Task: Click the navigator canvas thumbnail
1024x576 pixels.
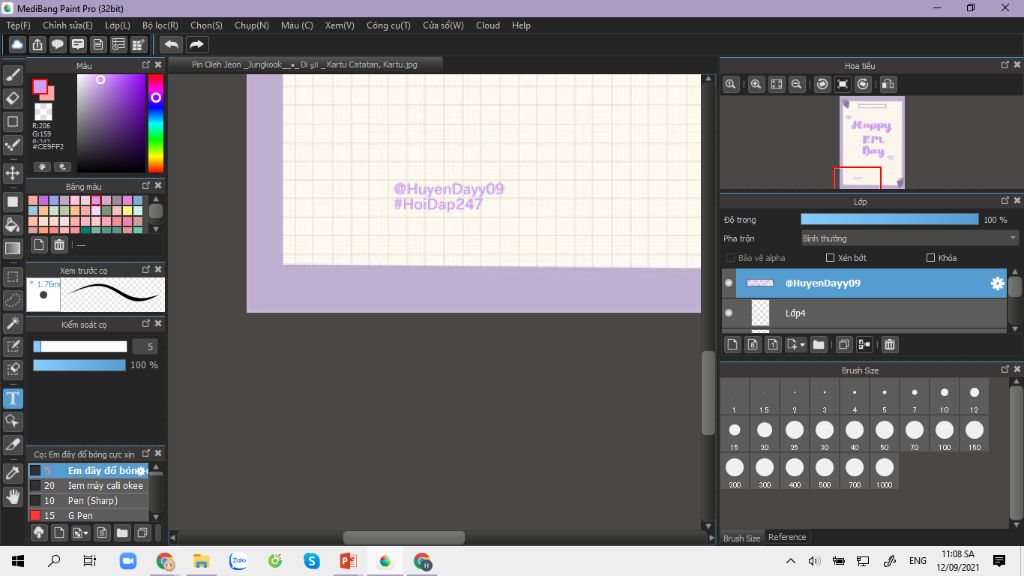Action: [x=872, y=142]
